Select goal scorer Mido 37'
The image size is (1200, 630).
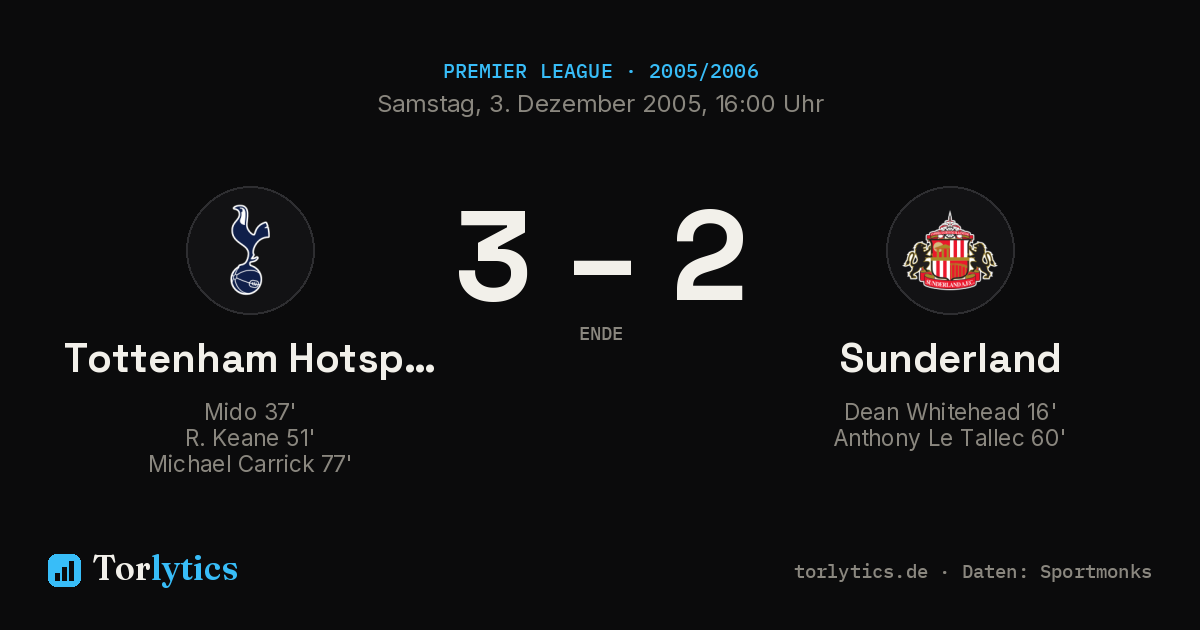tap(250, 412)
